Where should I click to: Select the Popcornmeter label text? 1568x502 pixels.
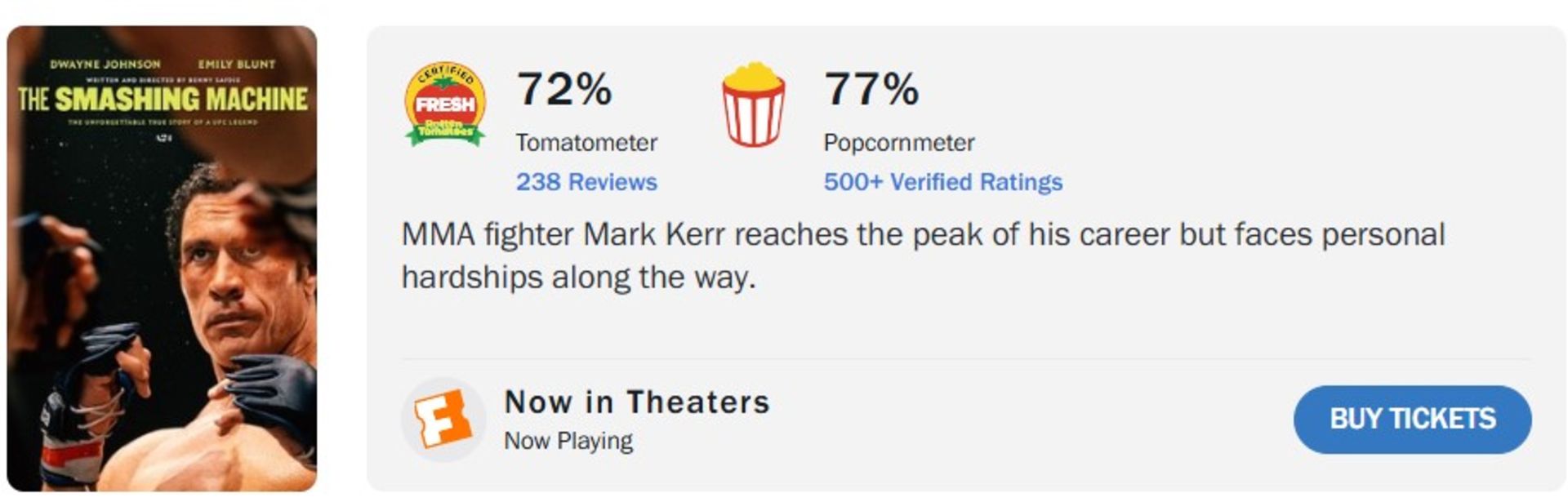pyautogui.click(x=898, y=143)
